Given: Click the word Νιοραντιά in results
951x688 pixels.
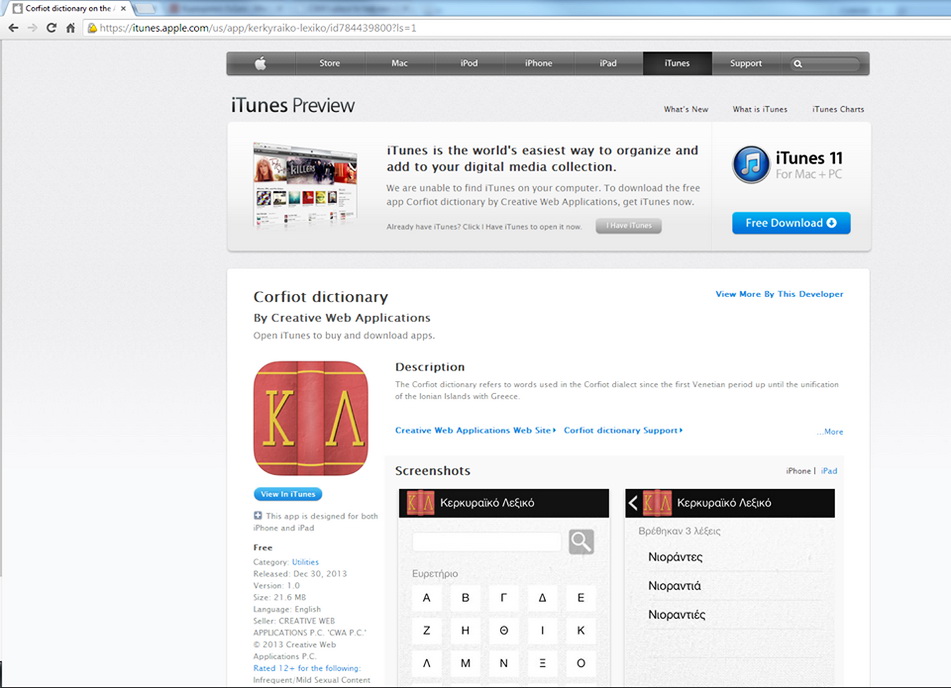Looking at the screenshot, I should [674, 586].
